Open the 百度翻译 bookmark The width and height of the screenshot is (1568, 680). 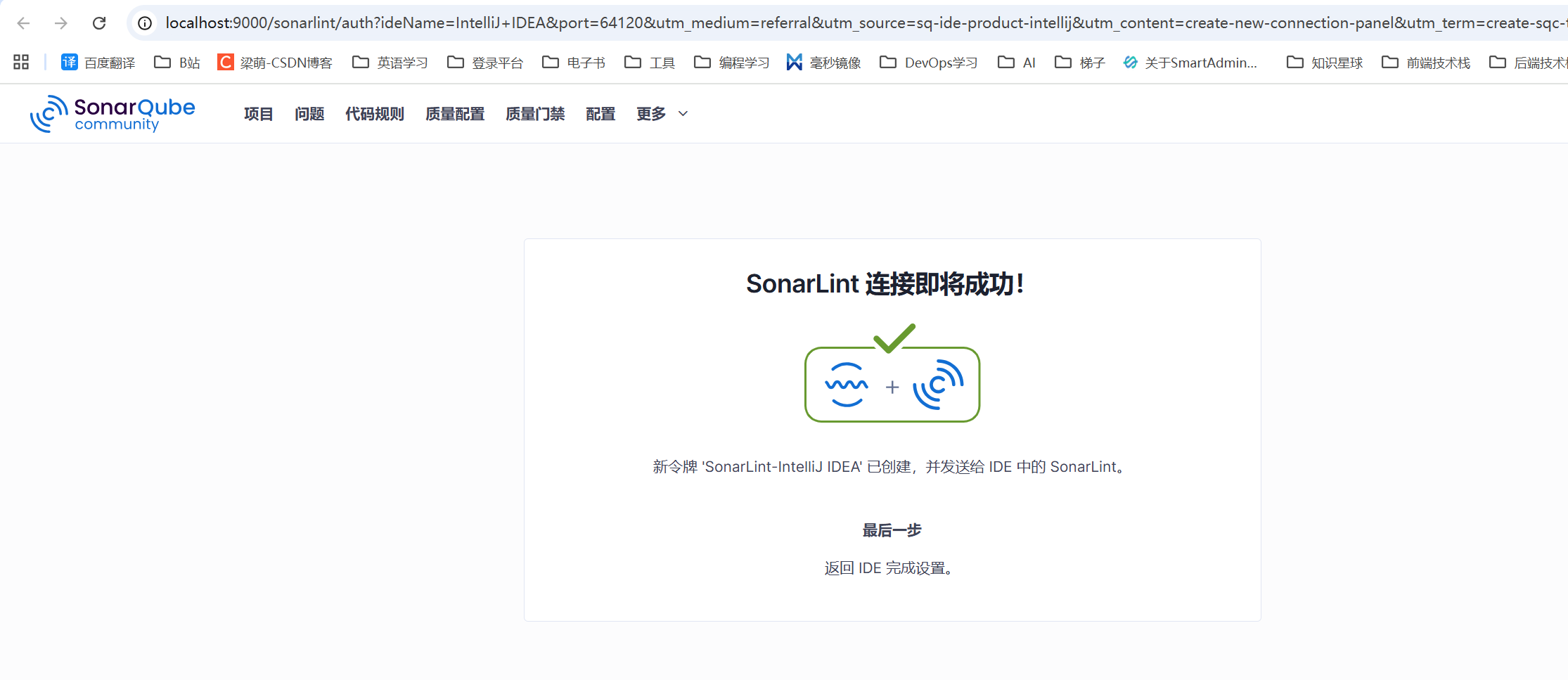click(98, 63)
